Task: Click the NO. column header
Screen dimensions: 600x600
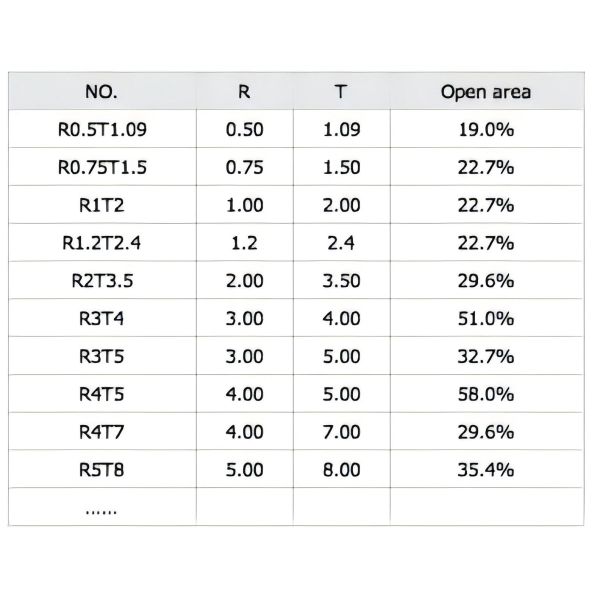Action: [x=102, y=92]
